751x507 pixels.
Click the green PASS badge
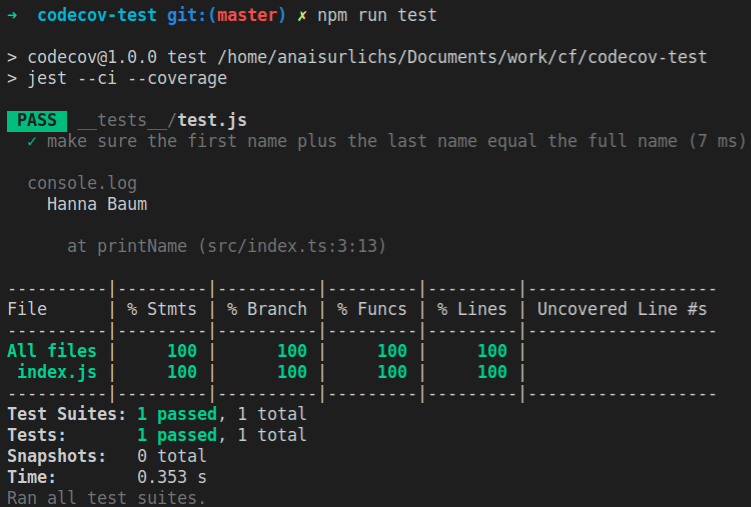[36, 121]
